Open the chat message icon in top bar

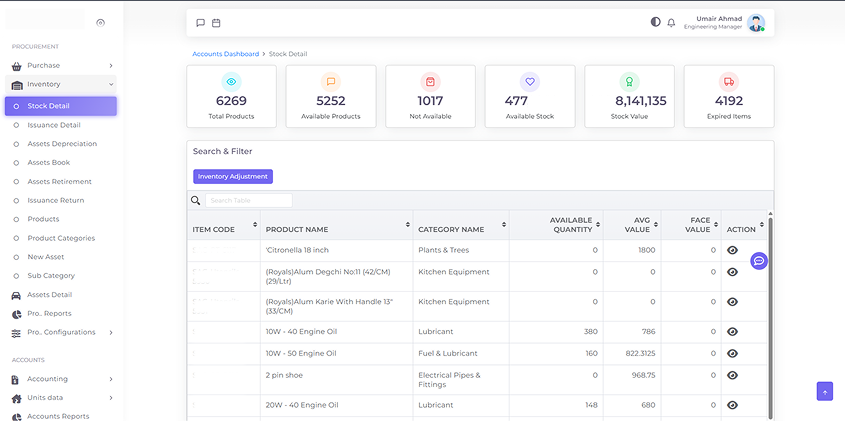pos(200,22)
